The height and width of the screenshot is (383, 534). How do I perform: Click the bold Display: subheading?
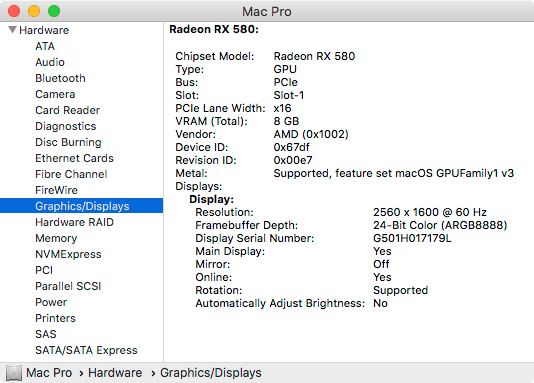point(211,199)
